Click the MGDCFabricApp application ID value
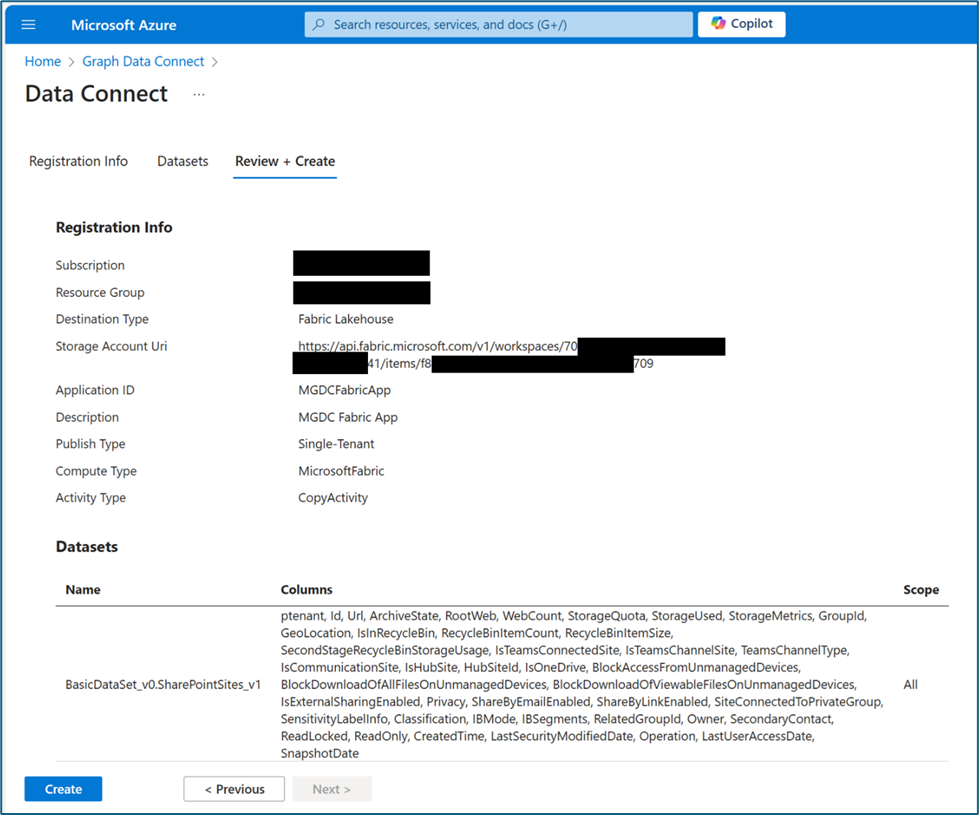The image size is (979, 815). click(x=345, y=390)
